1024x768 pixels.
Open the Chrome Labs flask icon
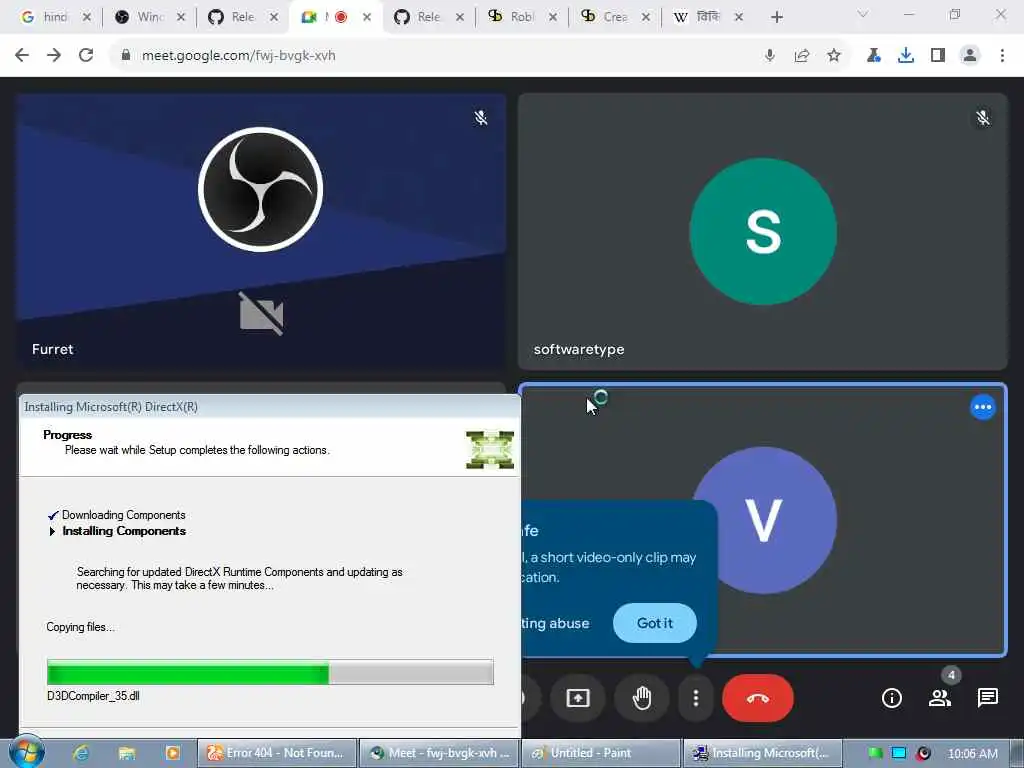pos(874,56)
